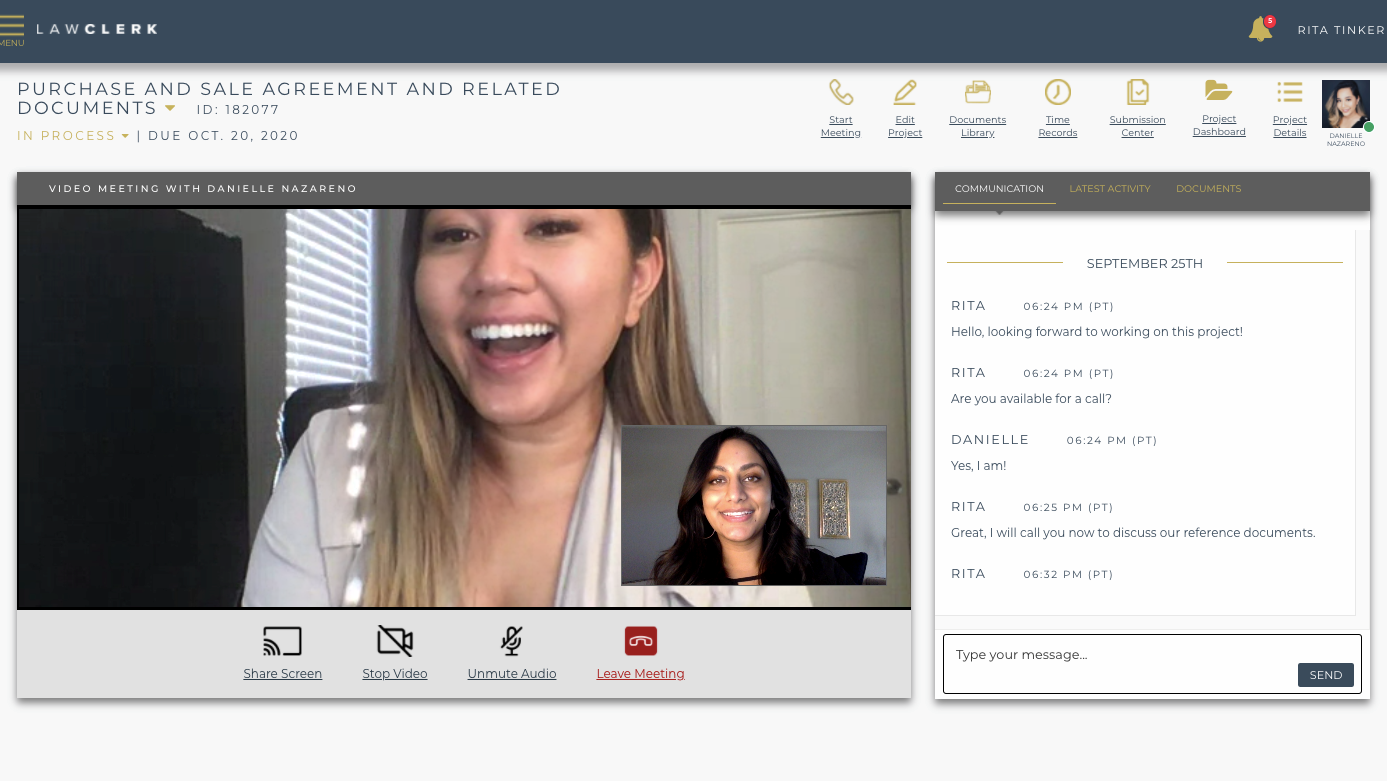Screen dimensions: 1387x781
Task: Click the September 25th date header
Action: pyautogui.click(x=1145, y=264)
